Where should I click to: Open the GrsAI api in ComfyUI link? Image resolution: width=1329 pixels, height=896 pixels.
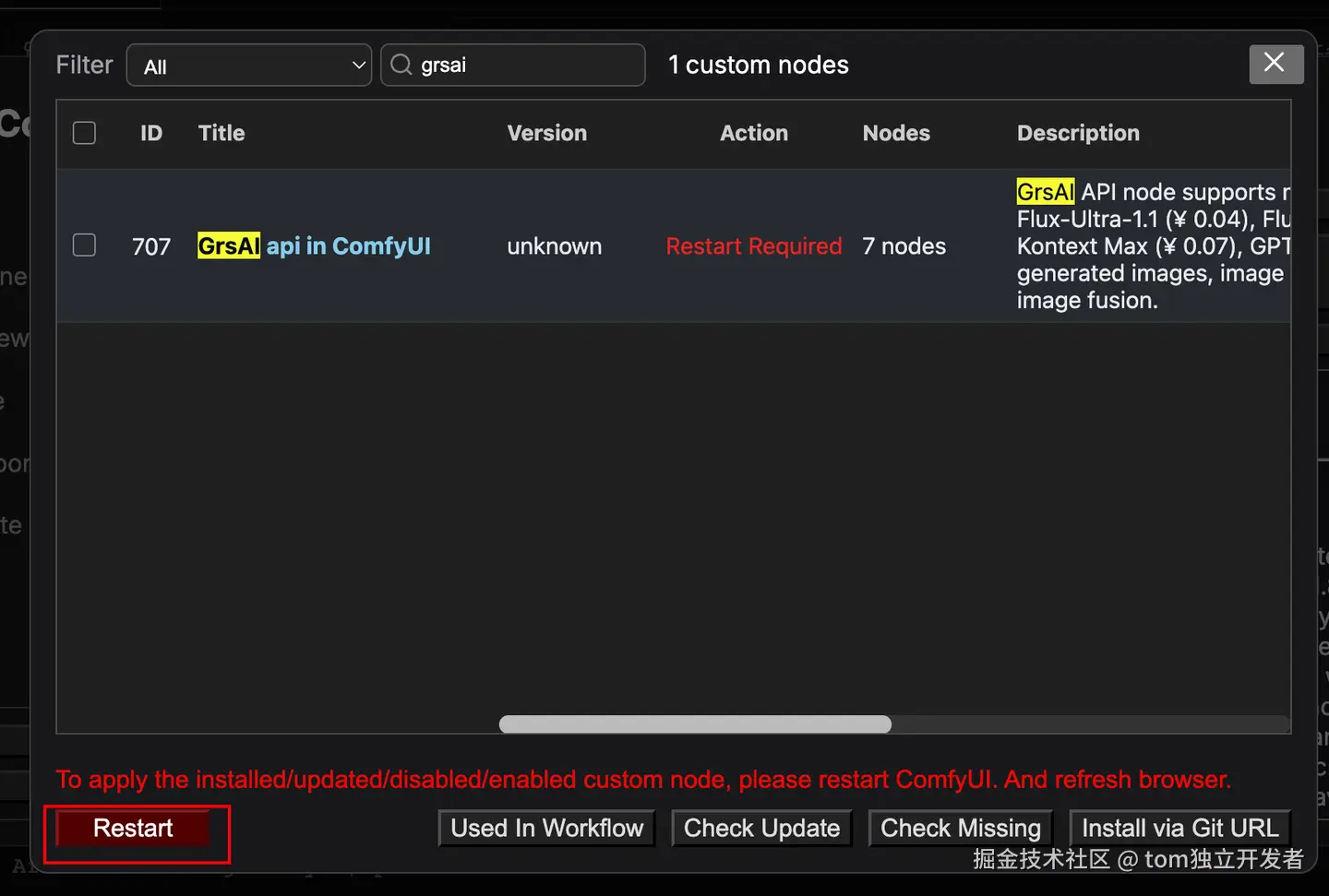point(314,245)
